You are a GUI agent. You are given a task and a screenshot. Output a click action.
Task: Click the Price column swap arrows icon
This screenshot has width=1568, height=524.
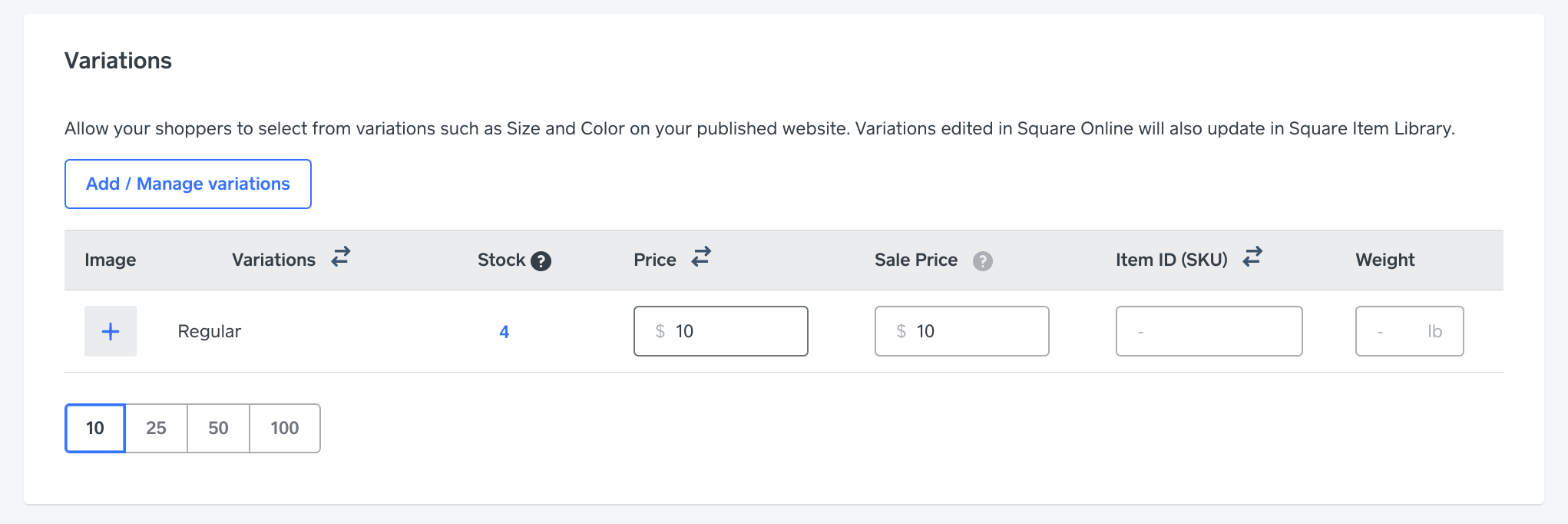pyautogui.click(x=701, y=257)
